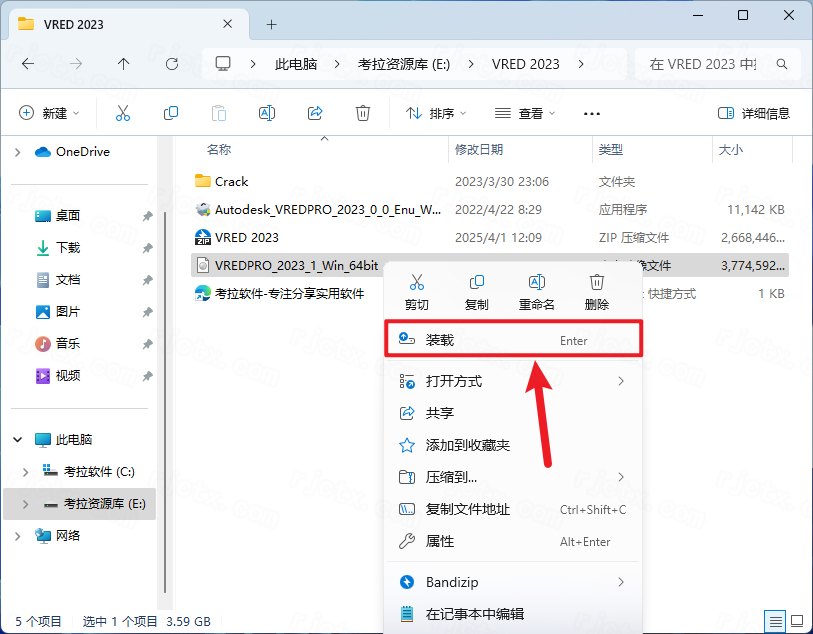Click the refresh button in navigation bar
The image size is (813, 634).
(171, 63)
